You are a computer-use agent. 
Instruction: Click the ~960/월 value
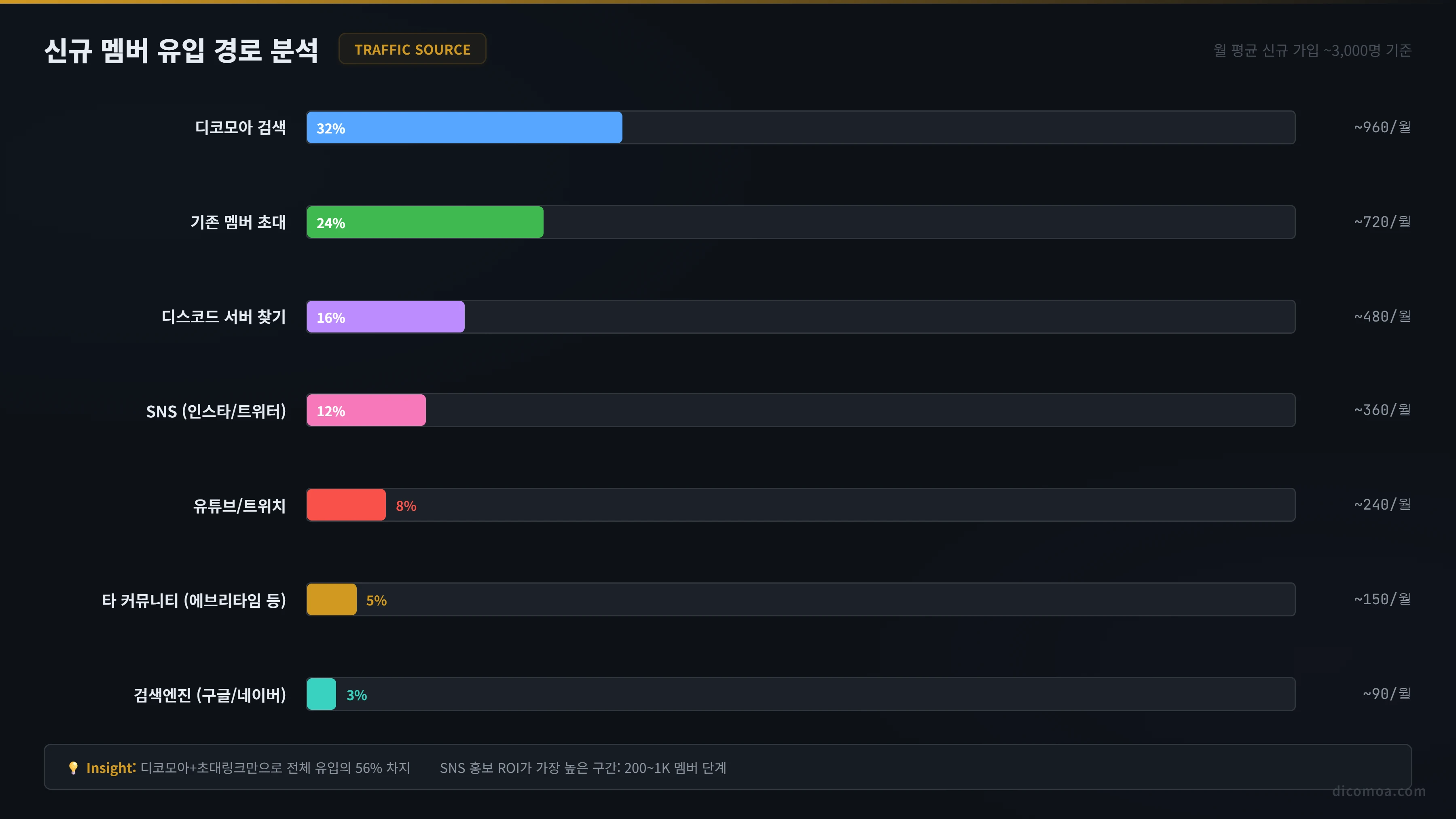[x=1382, y=127]
